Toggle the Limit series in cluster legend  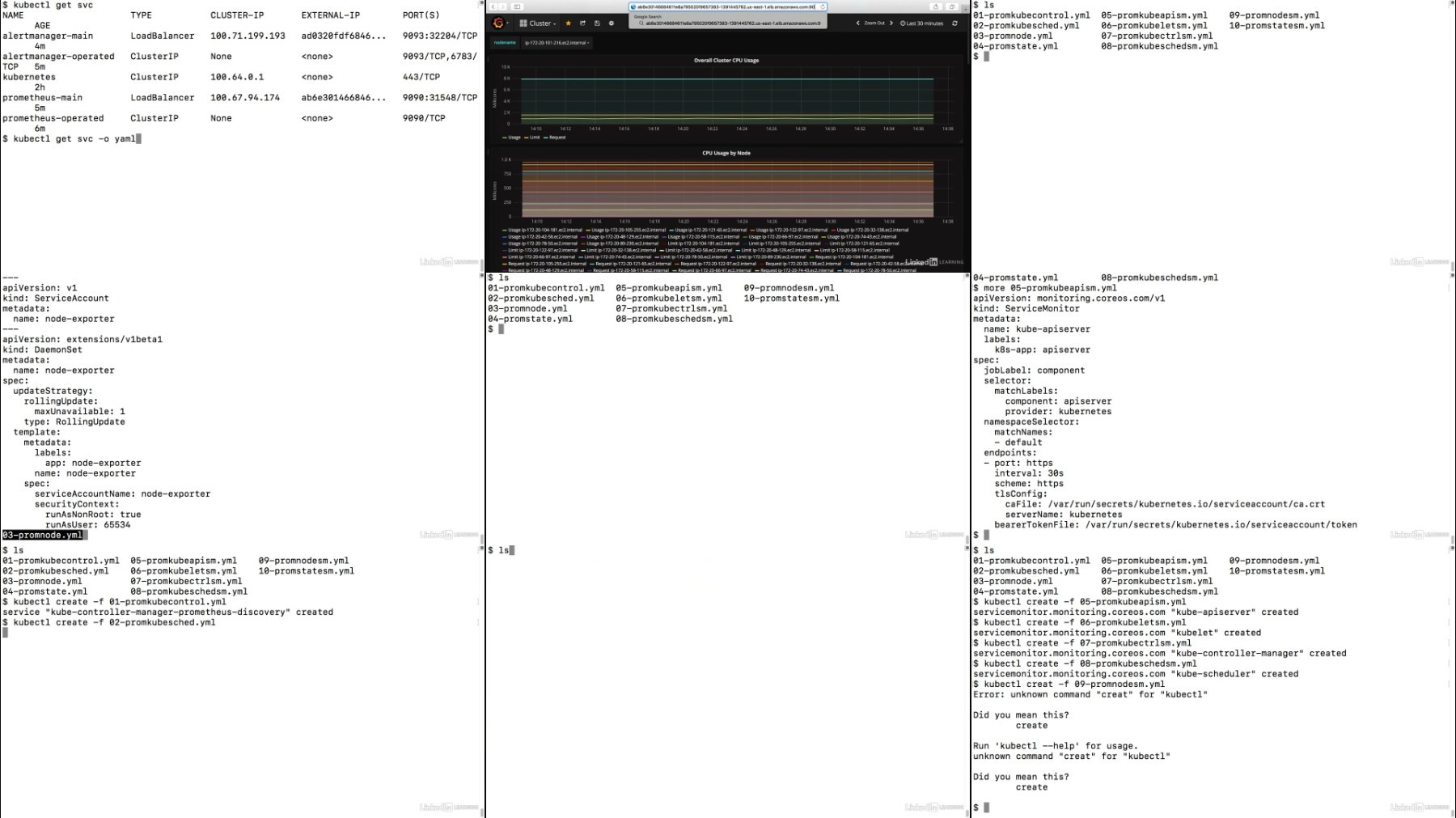(x=532, y=138)
